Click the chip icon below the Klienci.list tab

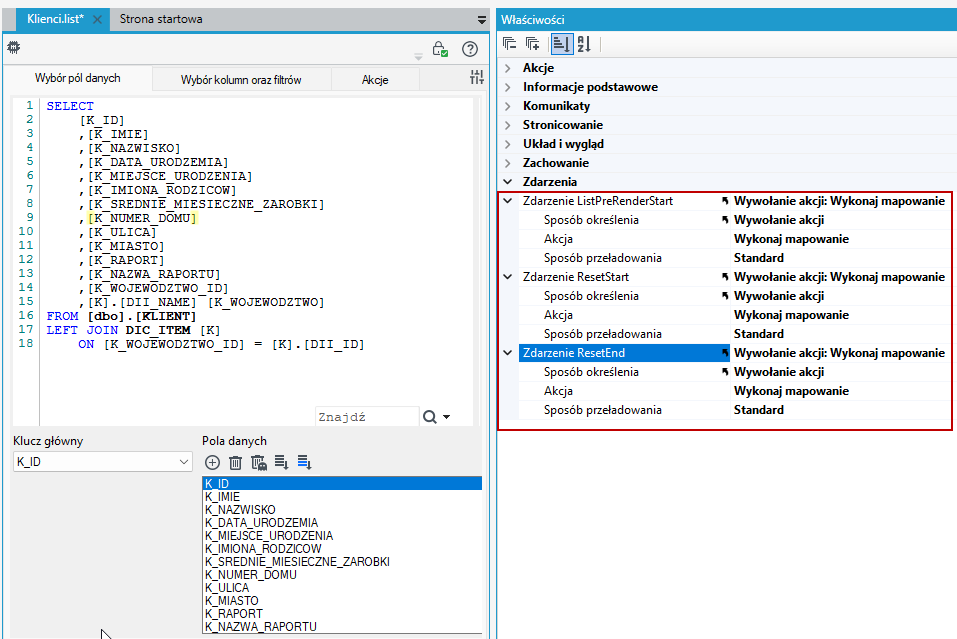[x=13, y=47]
